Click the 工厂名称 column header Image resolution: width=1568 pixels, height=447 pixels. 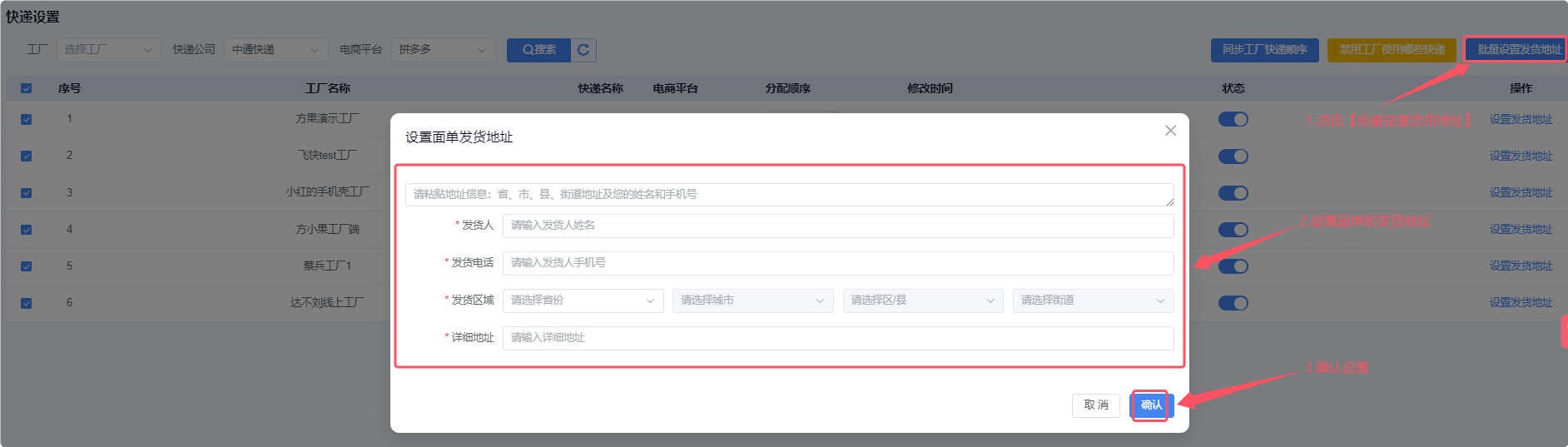click(x=328, y=88)
